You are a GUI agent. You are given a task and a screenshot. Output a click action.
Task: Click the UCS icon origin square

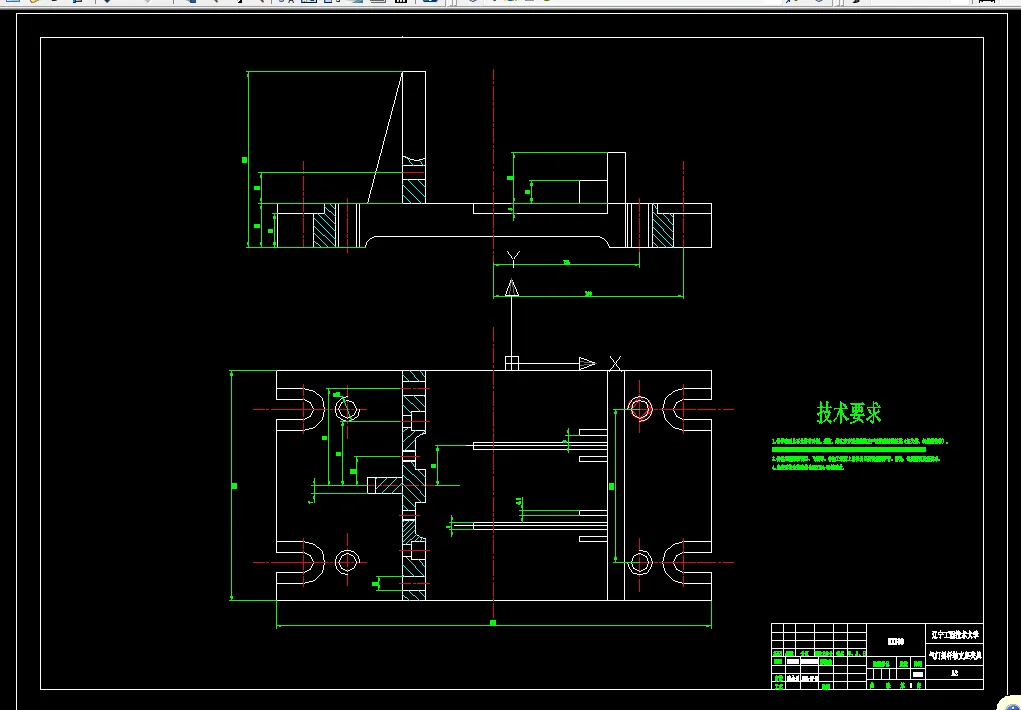click(x=512, y=363)
